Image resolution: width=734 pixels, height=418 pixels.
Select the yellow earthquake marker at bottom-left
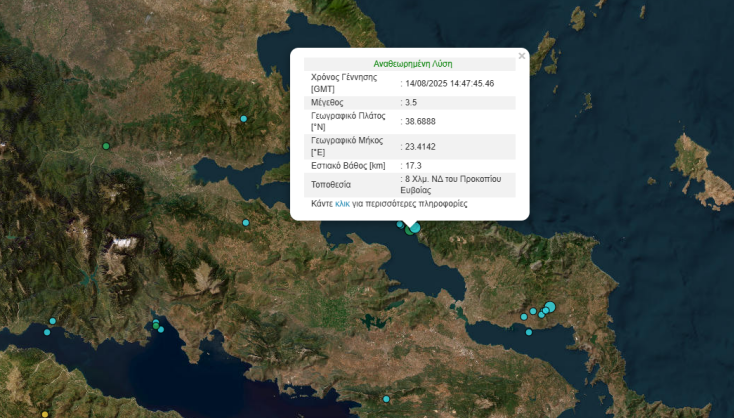click(44, 413)
